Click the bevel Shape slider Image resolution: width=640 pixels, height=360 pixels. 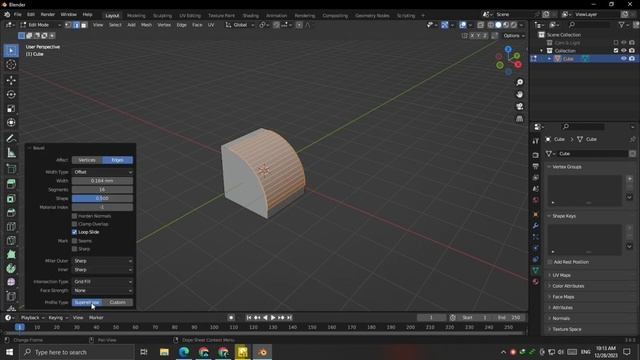point(102,198)
